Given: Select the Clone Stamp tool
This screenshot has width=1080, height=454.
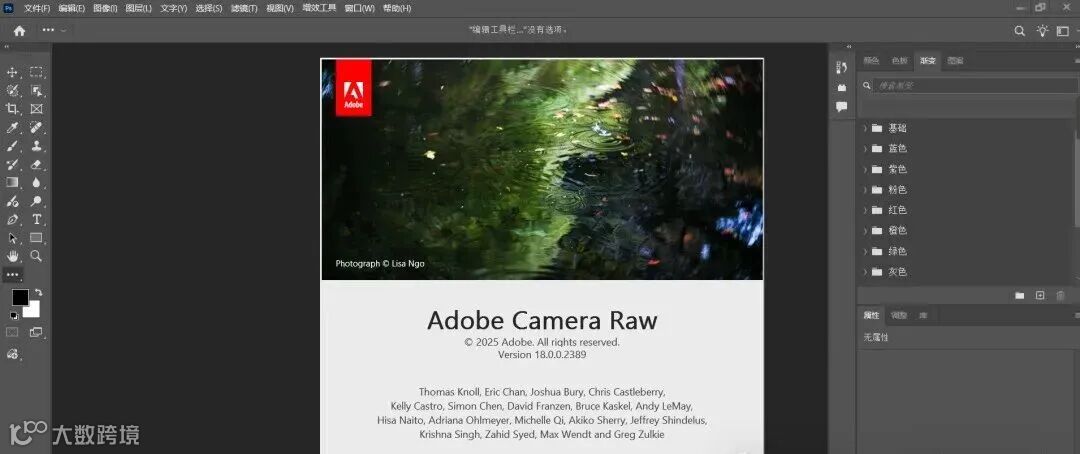Looking at the screenshot, I should click(37, 146).
